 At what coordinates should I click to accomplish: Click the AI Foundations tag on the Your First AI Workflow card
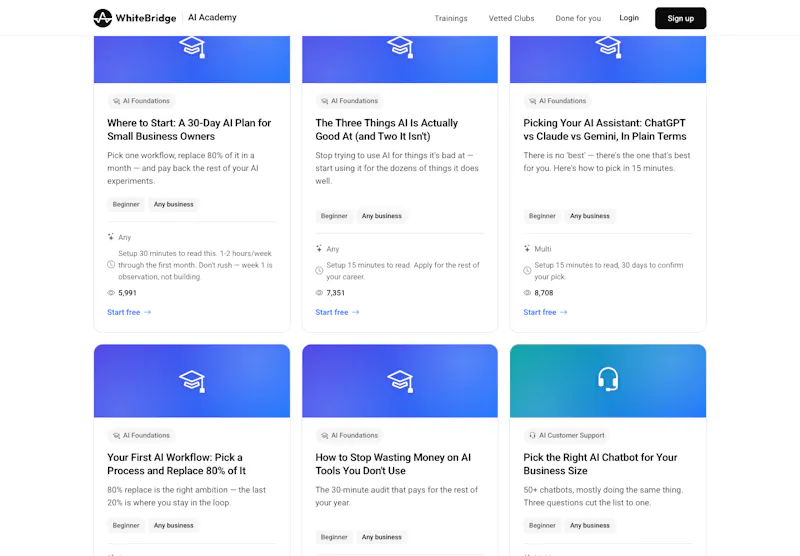141,436
